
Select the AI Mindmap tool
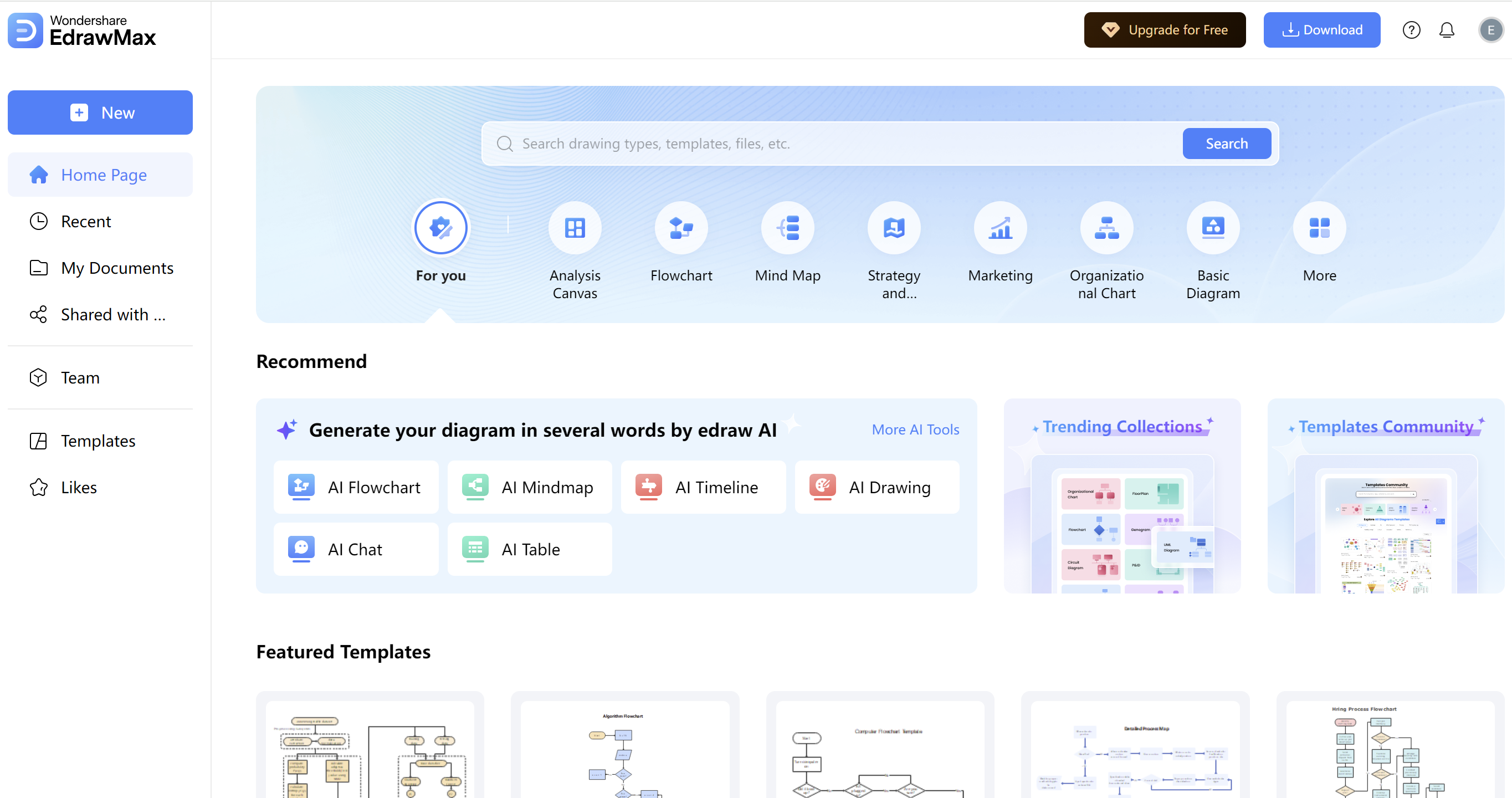click(530, 488)
